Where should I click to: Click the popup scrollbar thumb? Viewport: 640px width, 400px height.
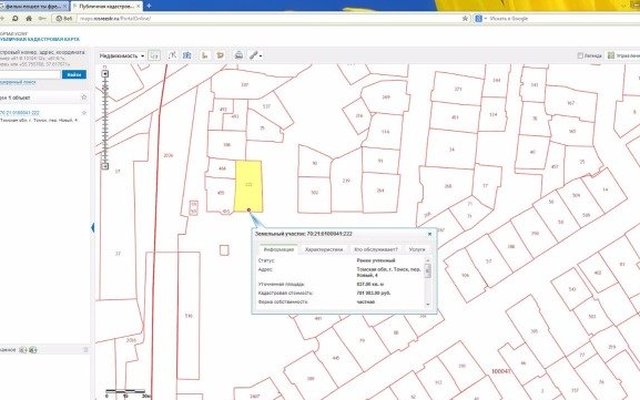(428, 270)
